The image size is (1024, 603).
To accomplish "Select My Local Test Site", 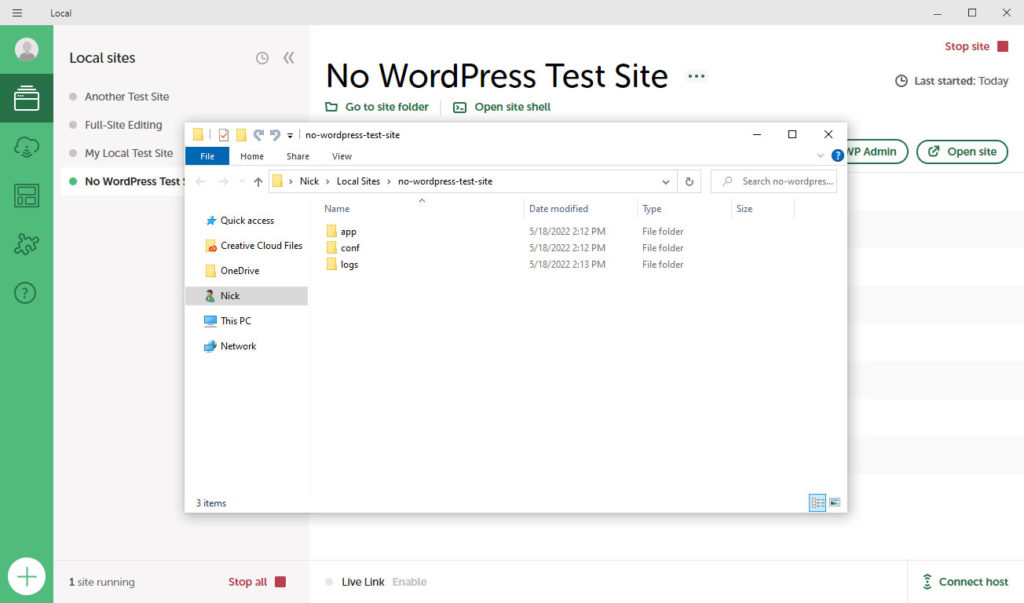I will pyautogui.click(x=129, y=153).
